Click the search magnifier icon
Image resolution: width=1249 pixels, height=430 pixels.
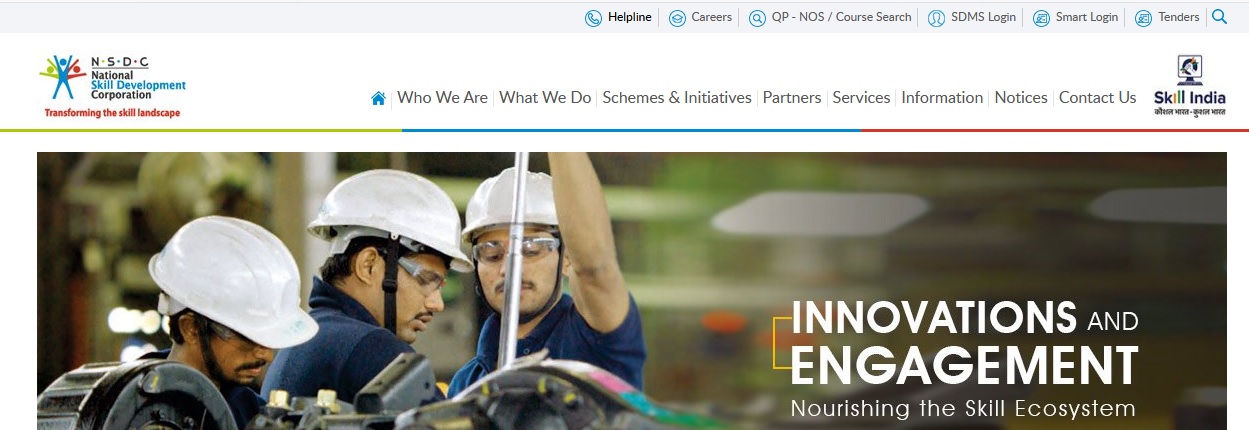[1219, 17]
